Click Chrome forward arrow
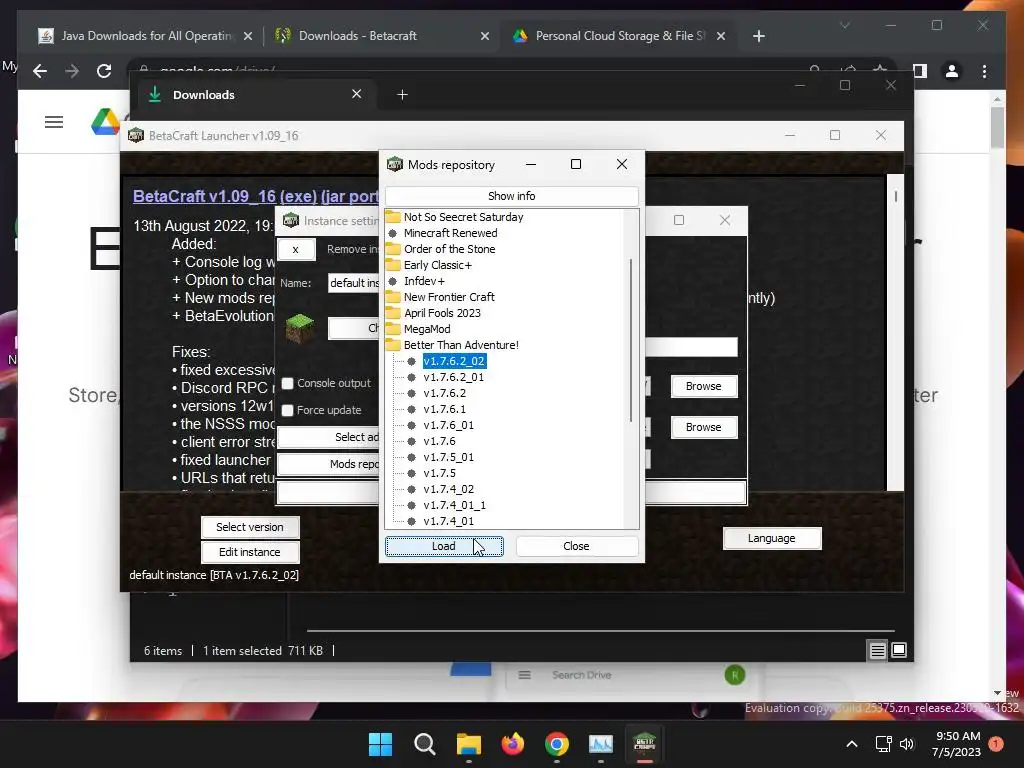 (72, 71)
